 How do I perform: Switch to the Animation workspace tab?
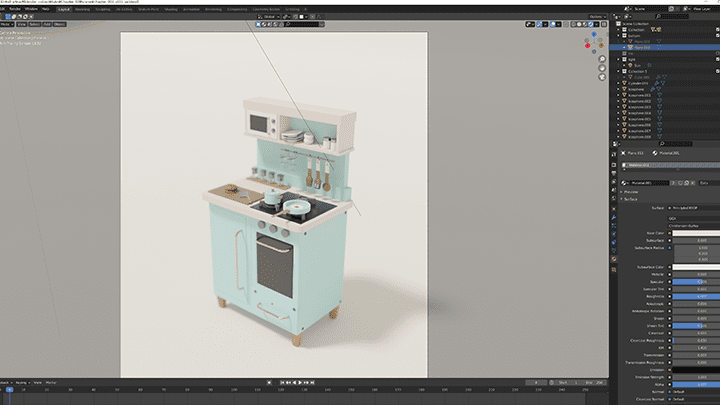click(x=191, y=9)
